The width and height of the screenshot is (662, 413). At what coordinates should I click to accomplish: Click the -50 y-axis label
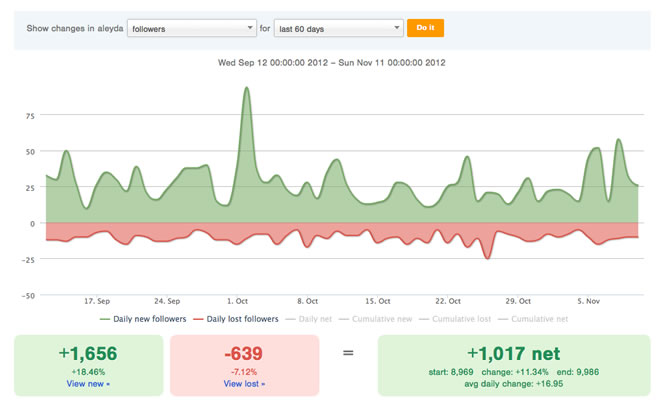click(28, 296)
